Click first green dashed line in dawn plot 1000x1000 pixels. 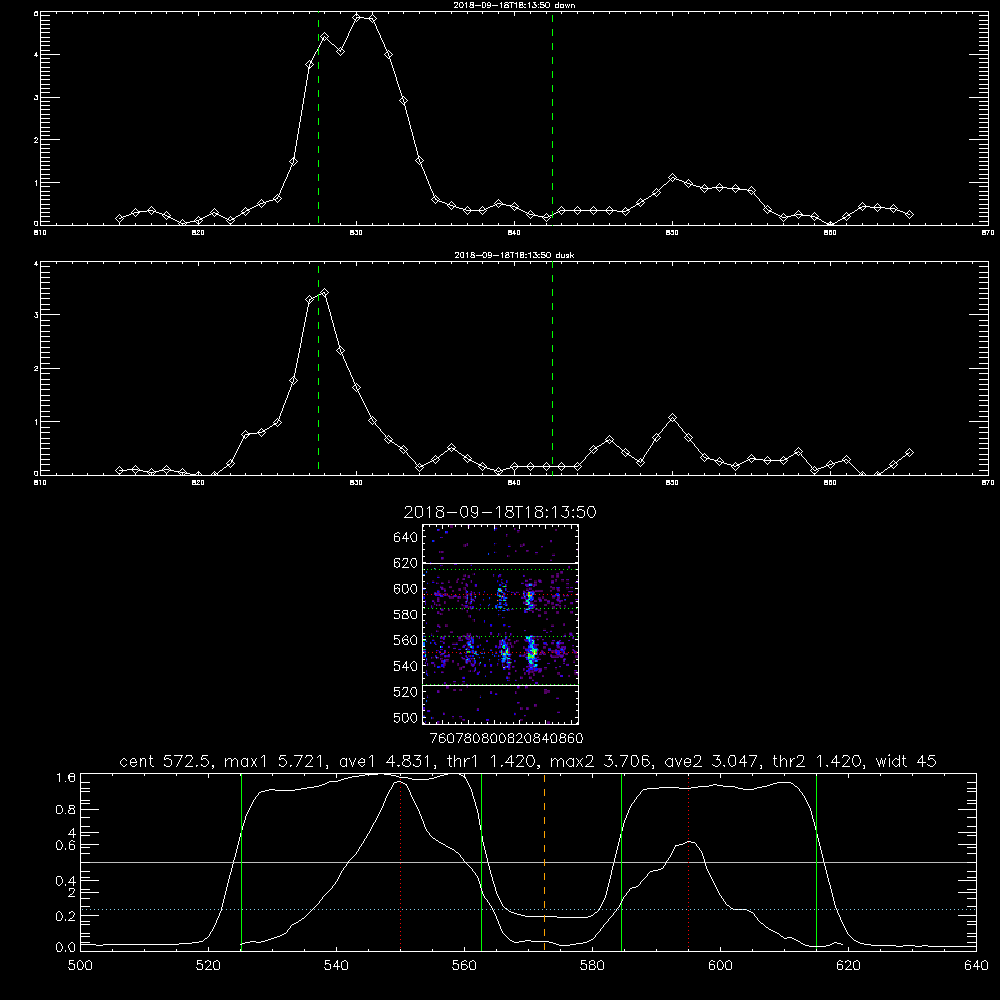tap(319, 118)
